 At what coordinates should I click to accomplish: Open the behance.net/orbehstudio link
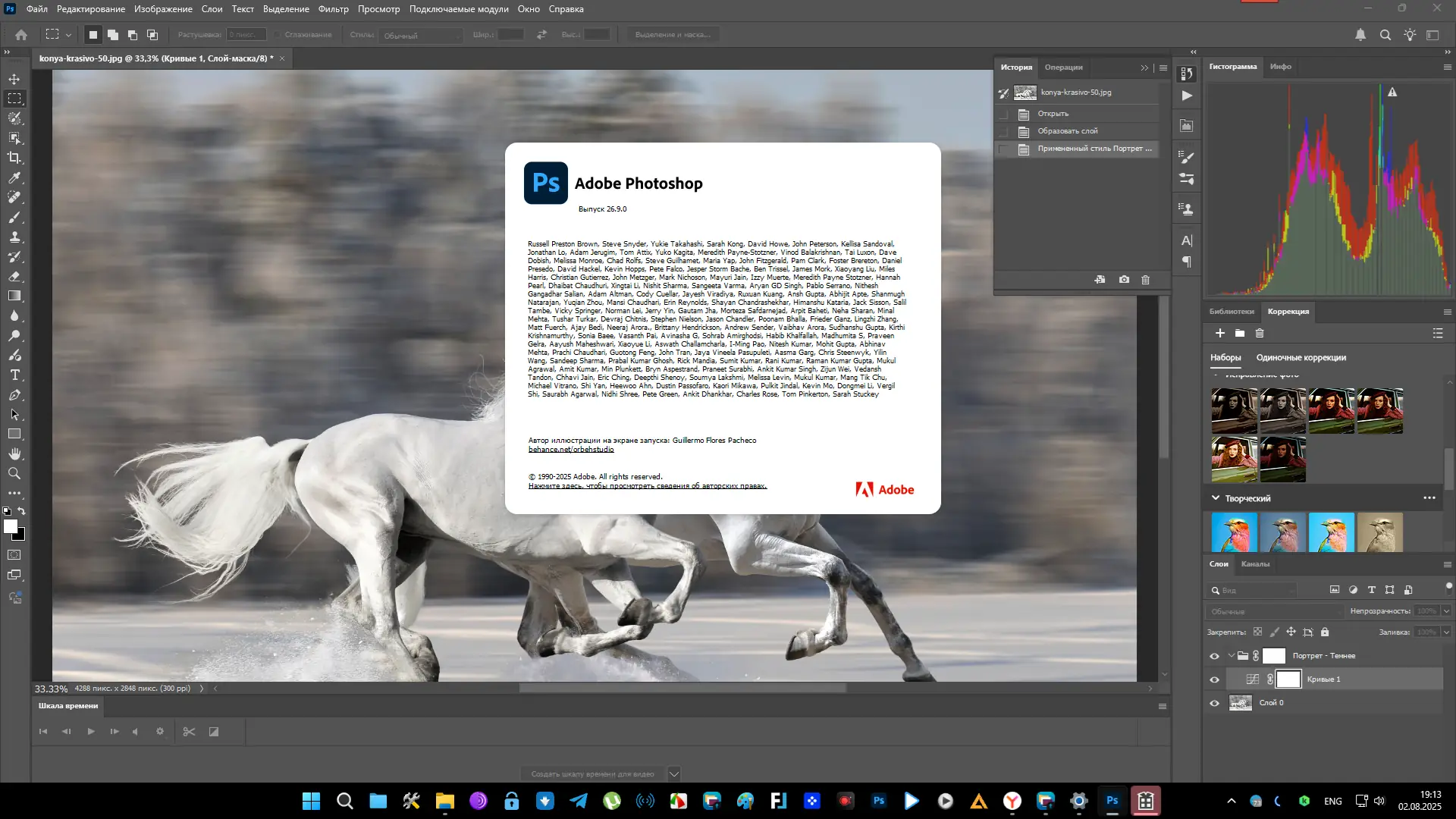[x=571, y=449]
